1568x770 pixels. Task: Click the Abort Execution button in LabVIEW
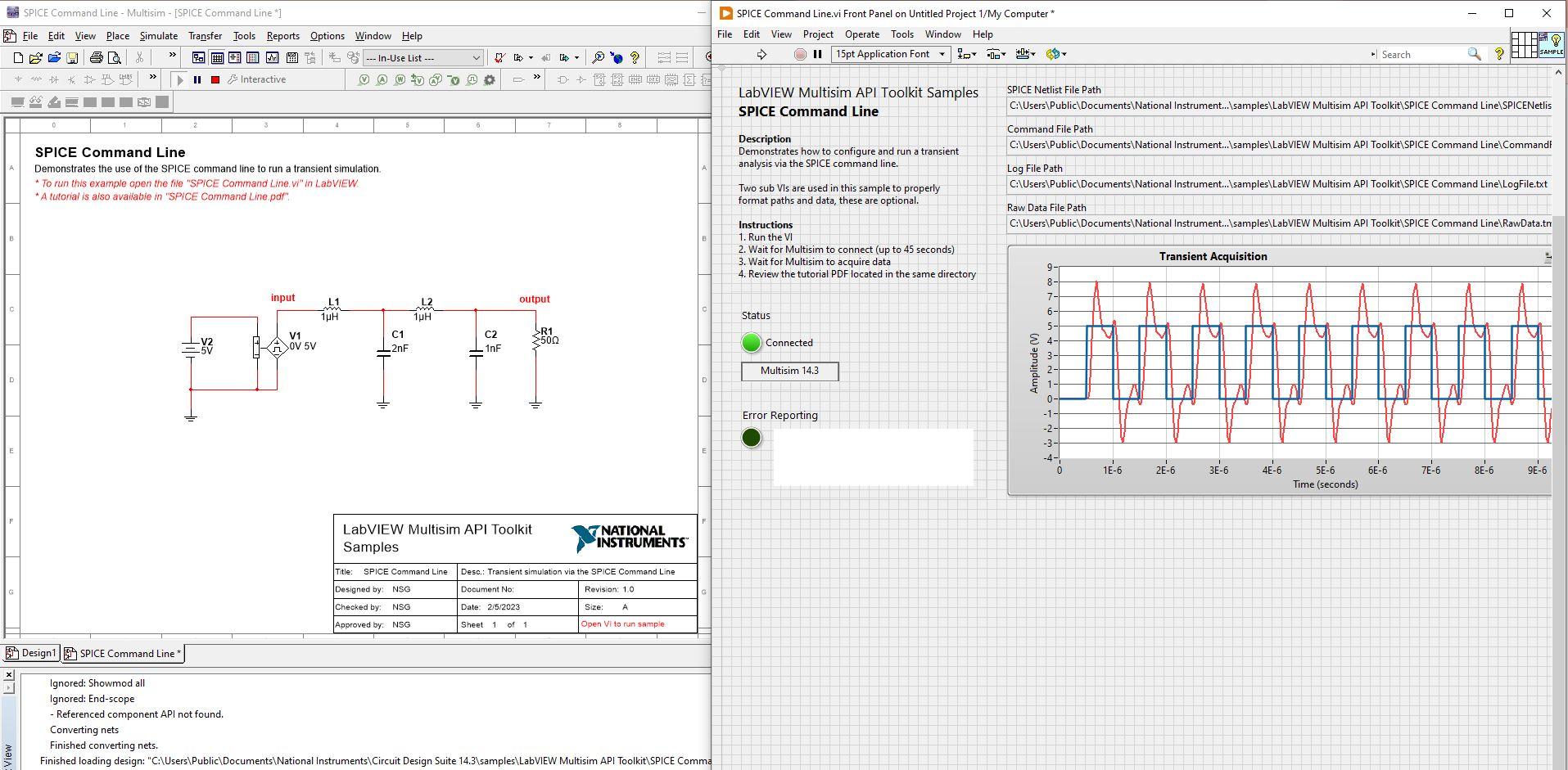click(x=800, y=54)
